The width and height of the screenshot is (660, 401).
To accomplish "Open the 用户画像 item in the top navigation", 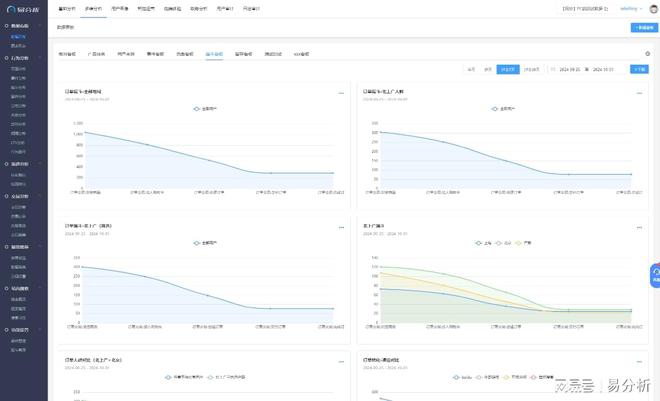I will pos(120,8).
